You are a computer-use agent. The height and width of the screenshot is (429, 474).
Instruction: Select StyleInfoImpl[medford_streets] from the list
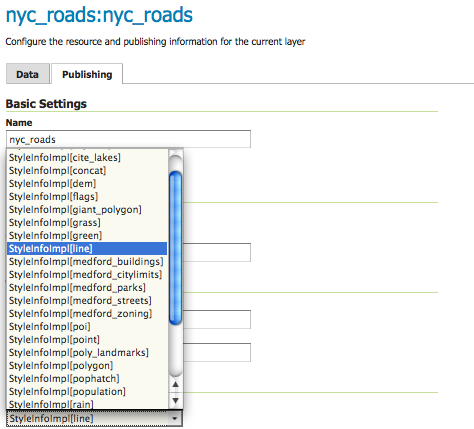[x=87, y=300]
